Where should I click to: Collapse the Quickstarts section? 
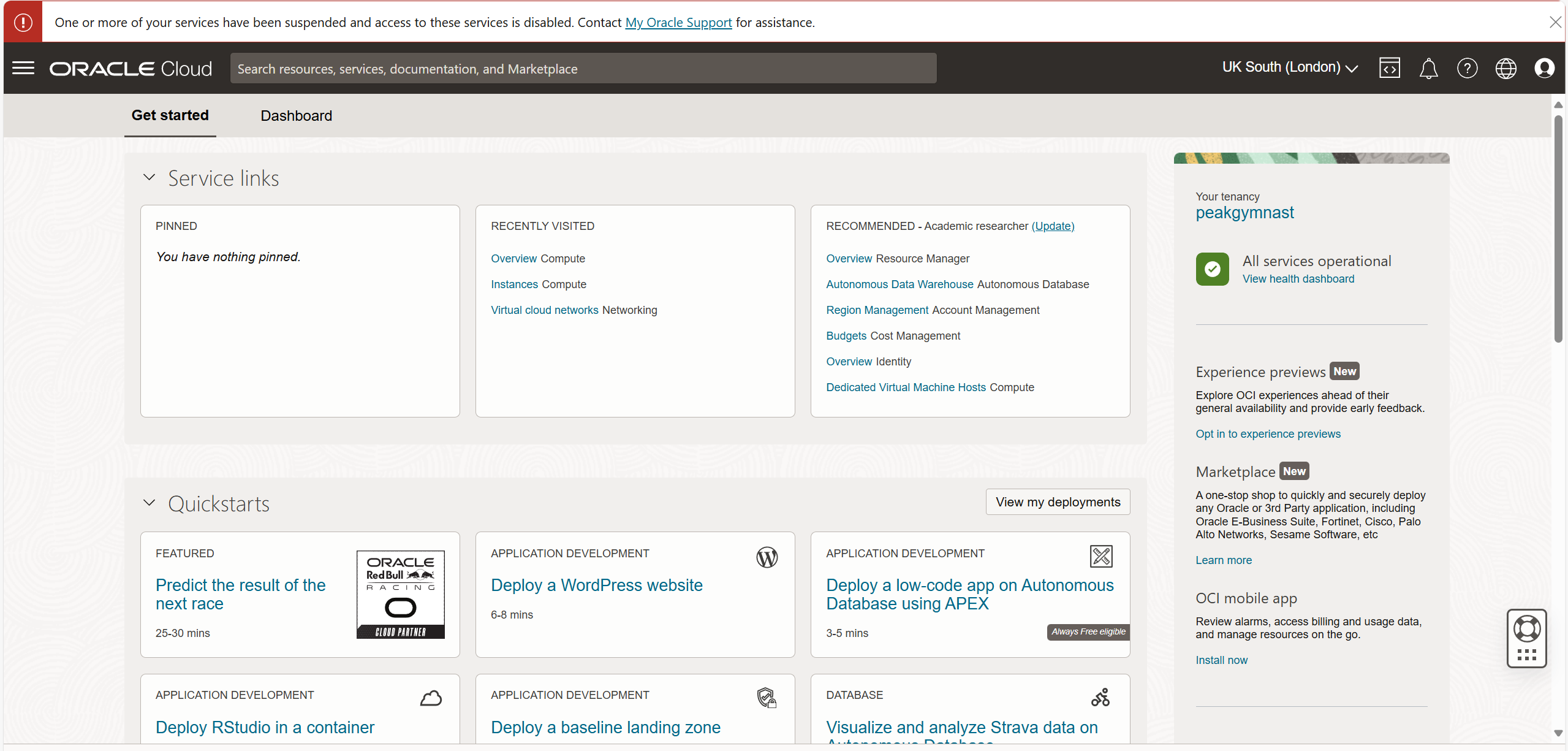point(149,503)
